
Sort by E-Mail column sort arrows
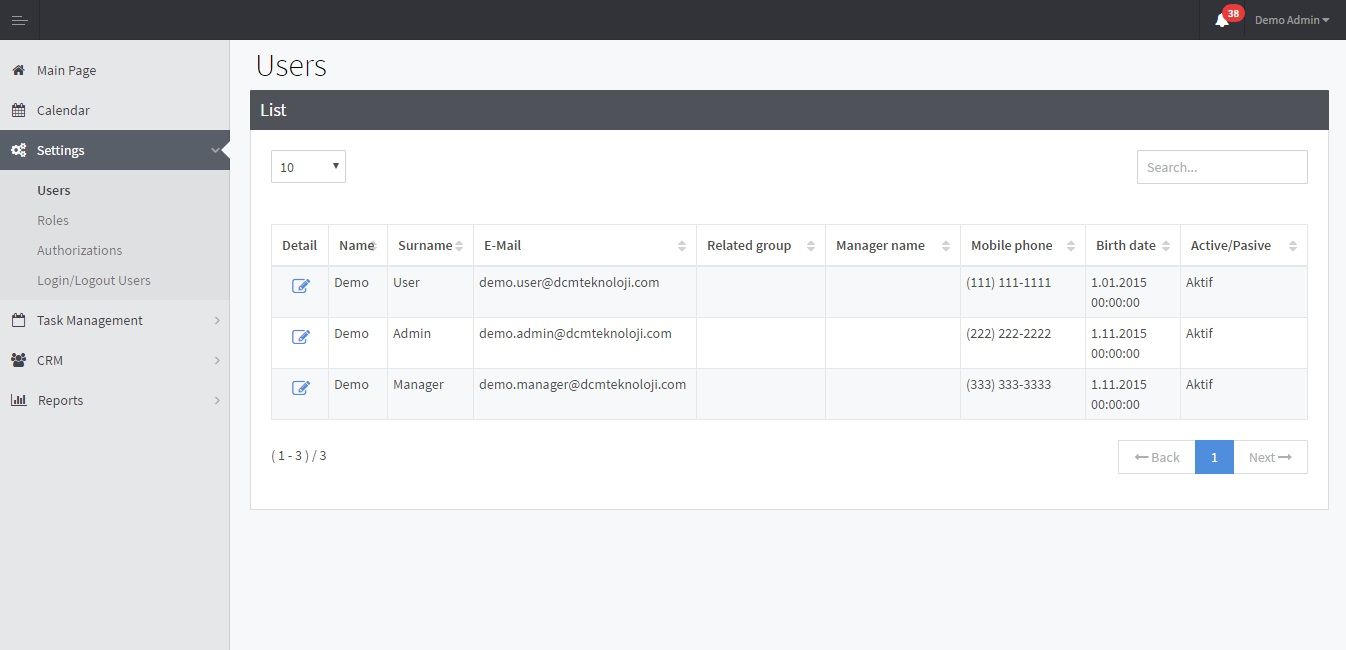pos(682,246)
